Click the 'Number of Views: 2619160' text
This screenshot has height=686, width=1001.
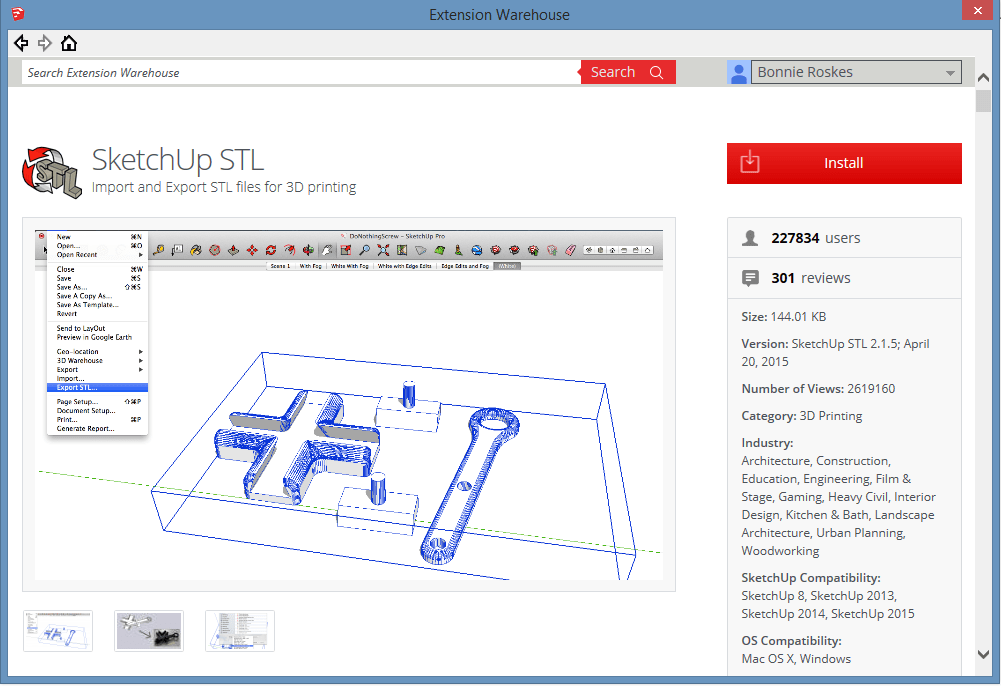(x=818, y=389)
